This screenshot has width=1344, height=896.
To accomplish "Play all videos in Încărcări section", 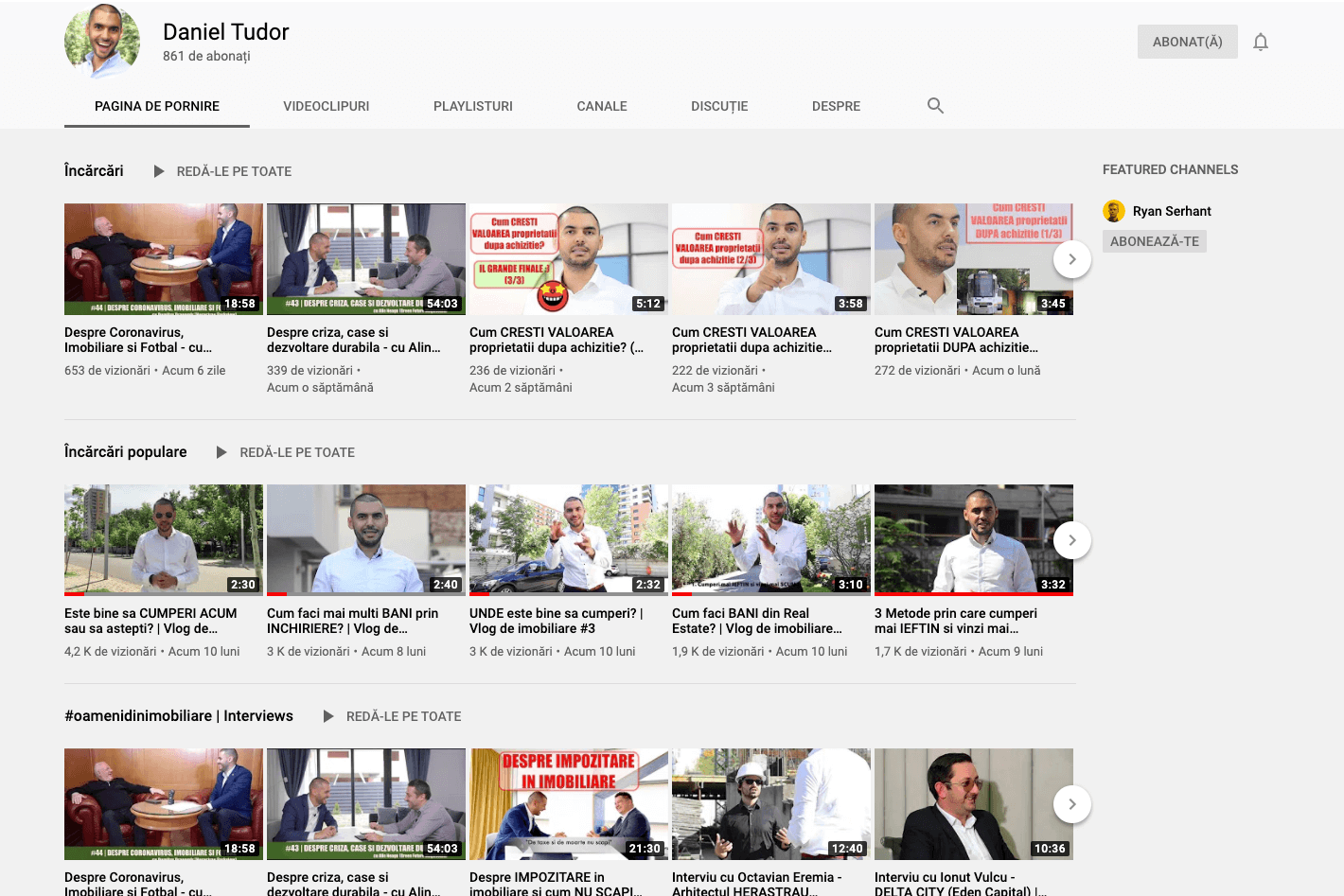I will pos(223,171).
